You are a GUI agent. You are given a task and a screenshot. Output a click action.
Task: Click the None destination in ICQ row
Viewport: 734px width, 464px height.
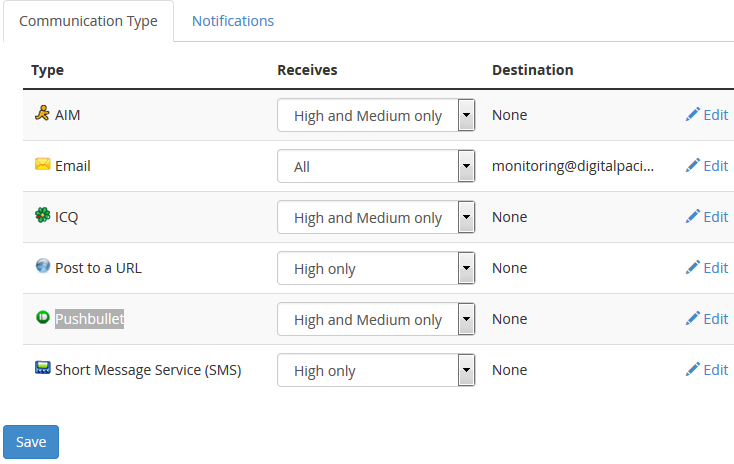tap(509, 217)
